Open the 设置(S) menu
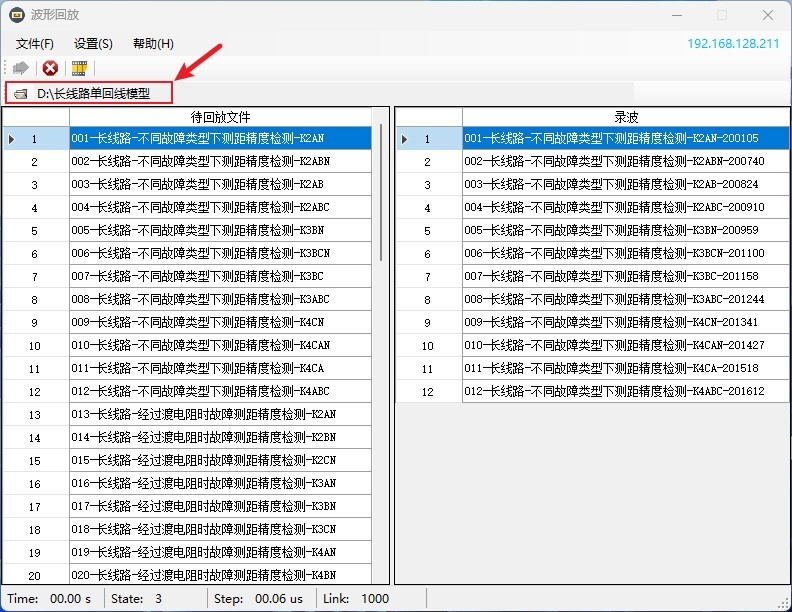 (x=93, y=44)
